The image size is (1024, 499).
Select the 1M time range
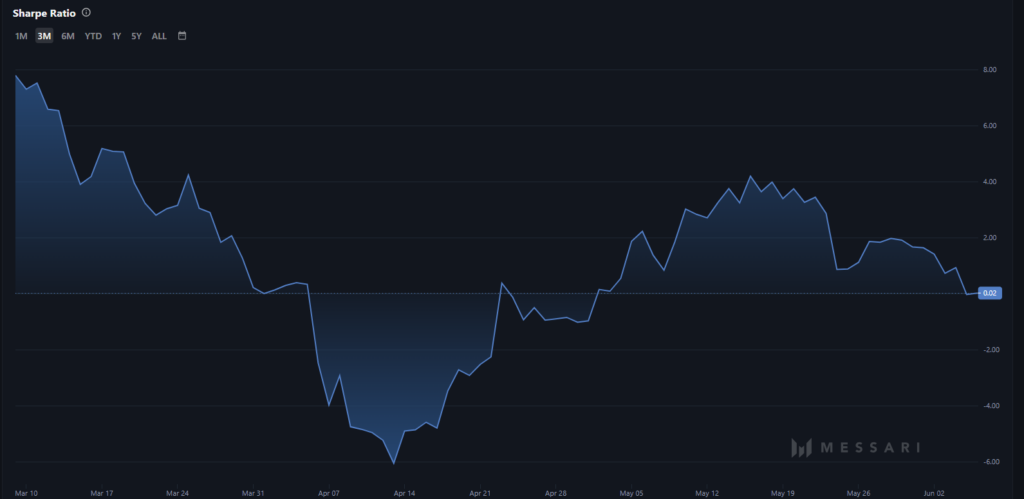point(22,37)
